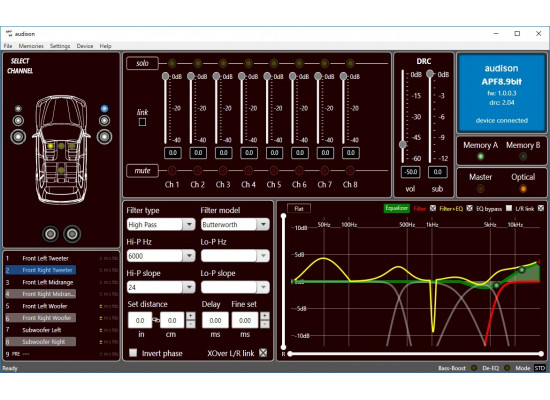Image resolution: width=550 pixels, height=400 pixels.
Task: Click the DRC sub slider knob
Action: coord(430,74)
